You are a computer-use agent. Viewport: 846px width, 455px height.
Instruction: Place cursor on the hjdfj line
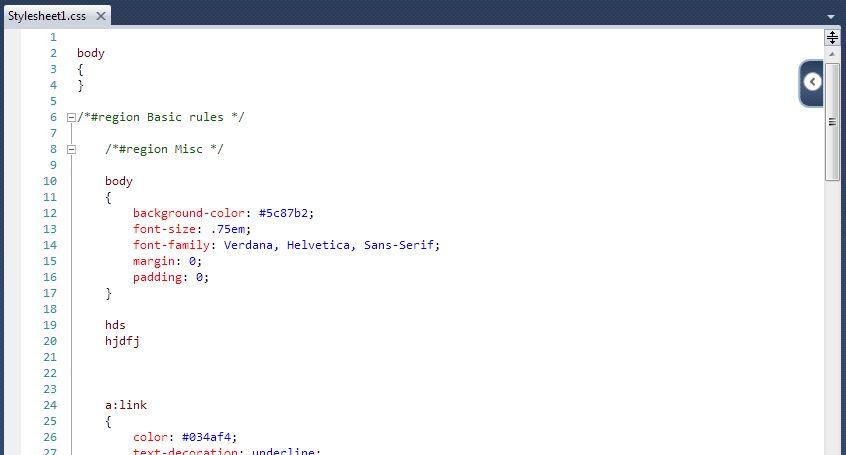(x=123, y=341)
